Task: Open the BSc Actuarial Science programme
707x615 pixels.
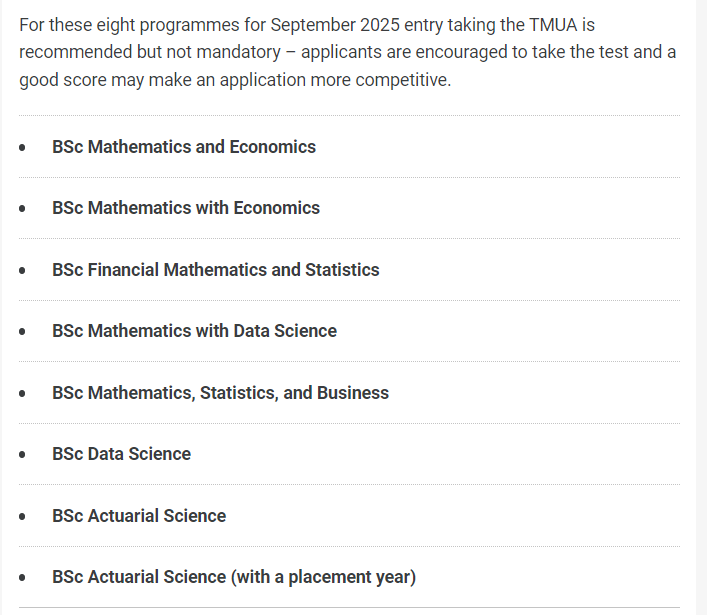Action: [139, 516]
